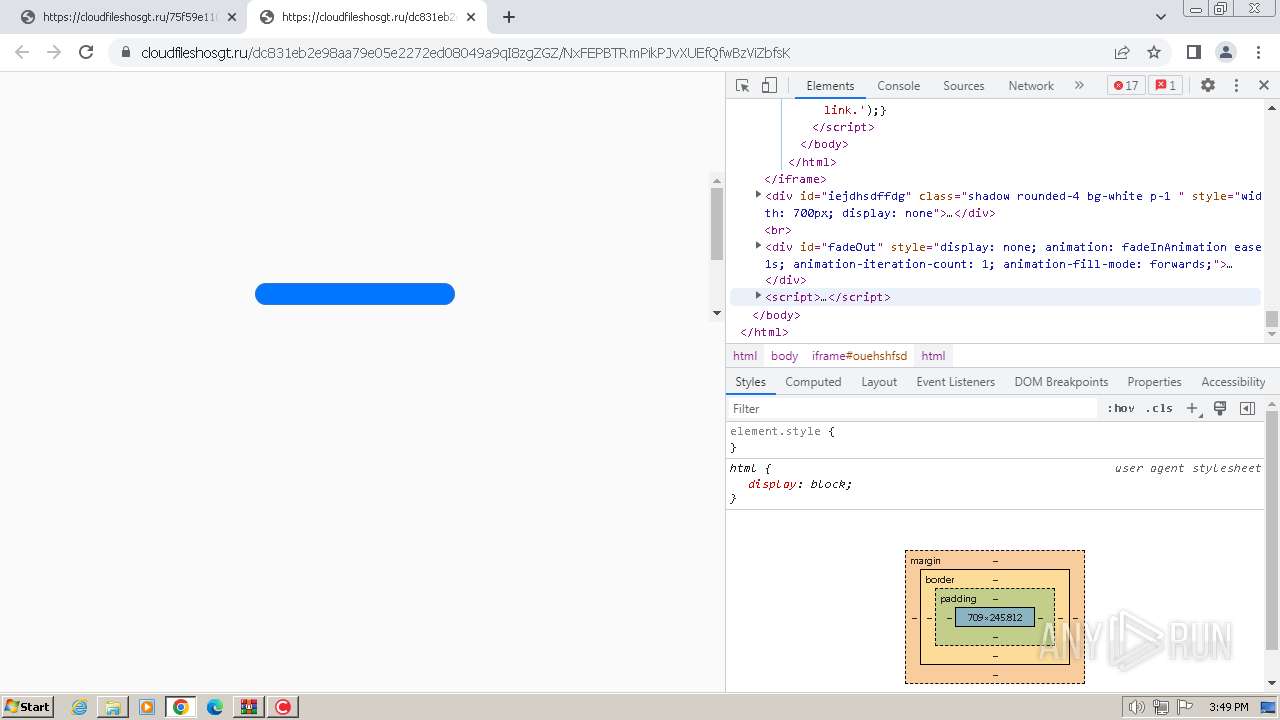
Task: Select the Elements tab
Action: pyautogui.click(x=830, y=86)
